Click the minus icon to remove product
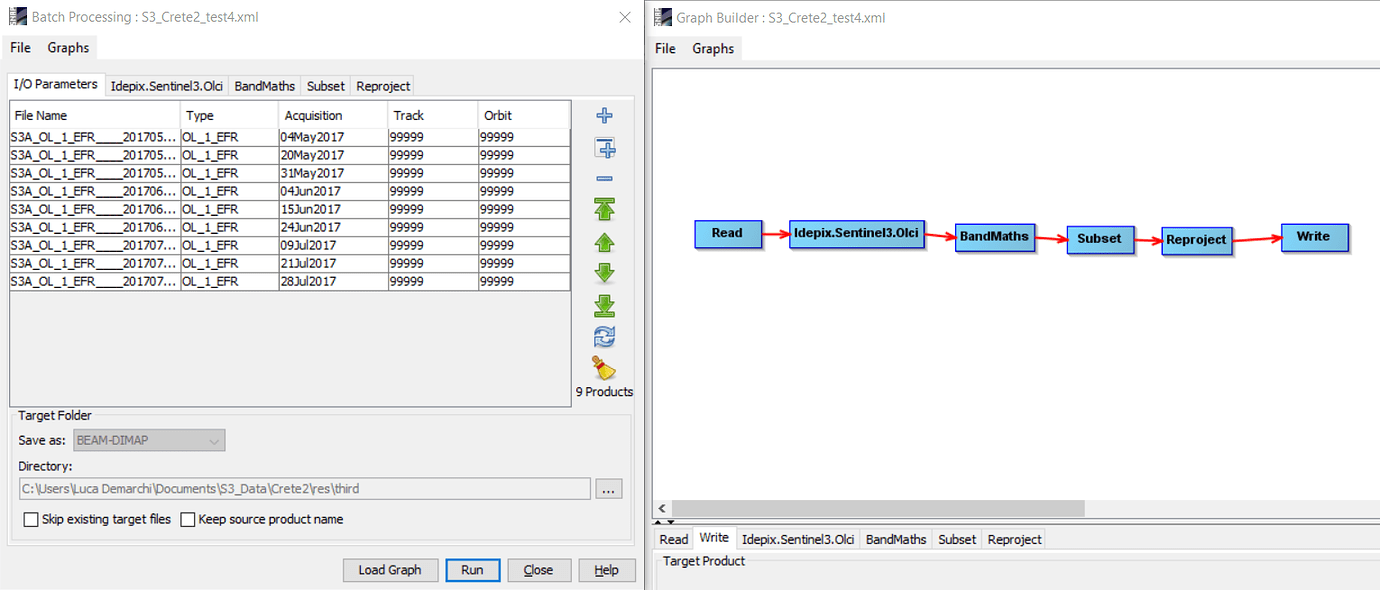 604,179
